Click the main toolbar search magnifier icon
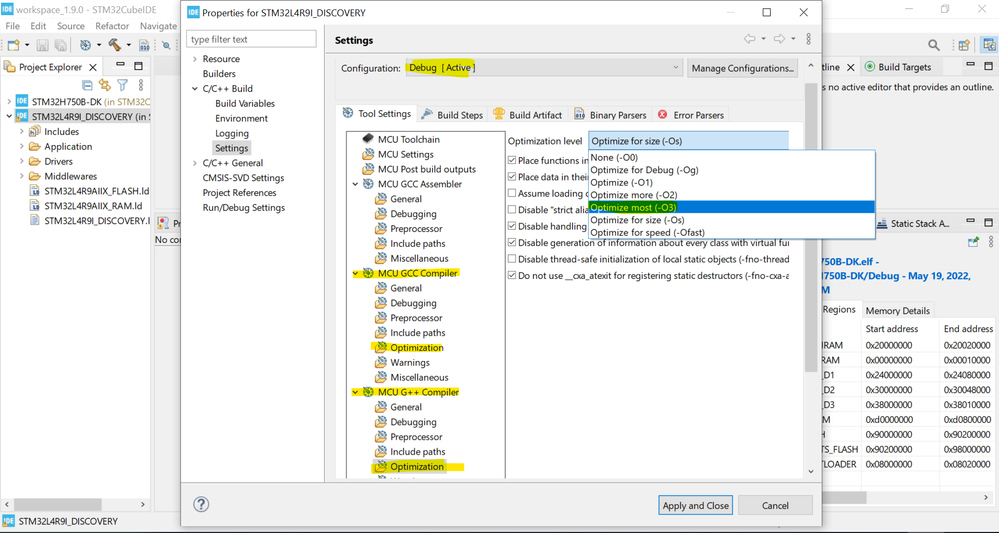999x533 pixels. (x=933, y=45)
